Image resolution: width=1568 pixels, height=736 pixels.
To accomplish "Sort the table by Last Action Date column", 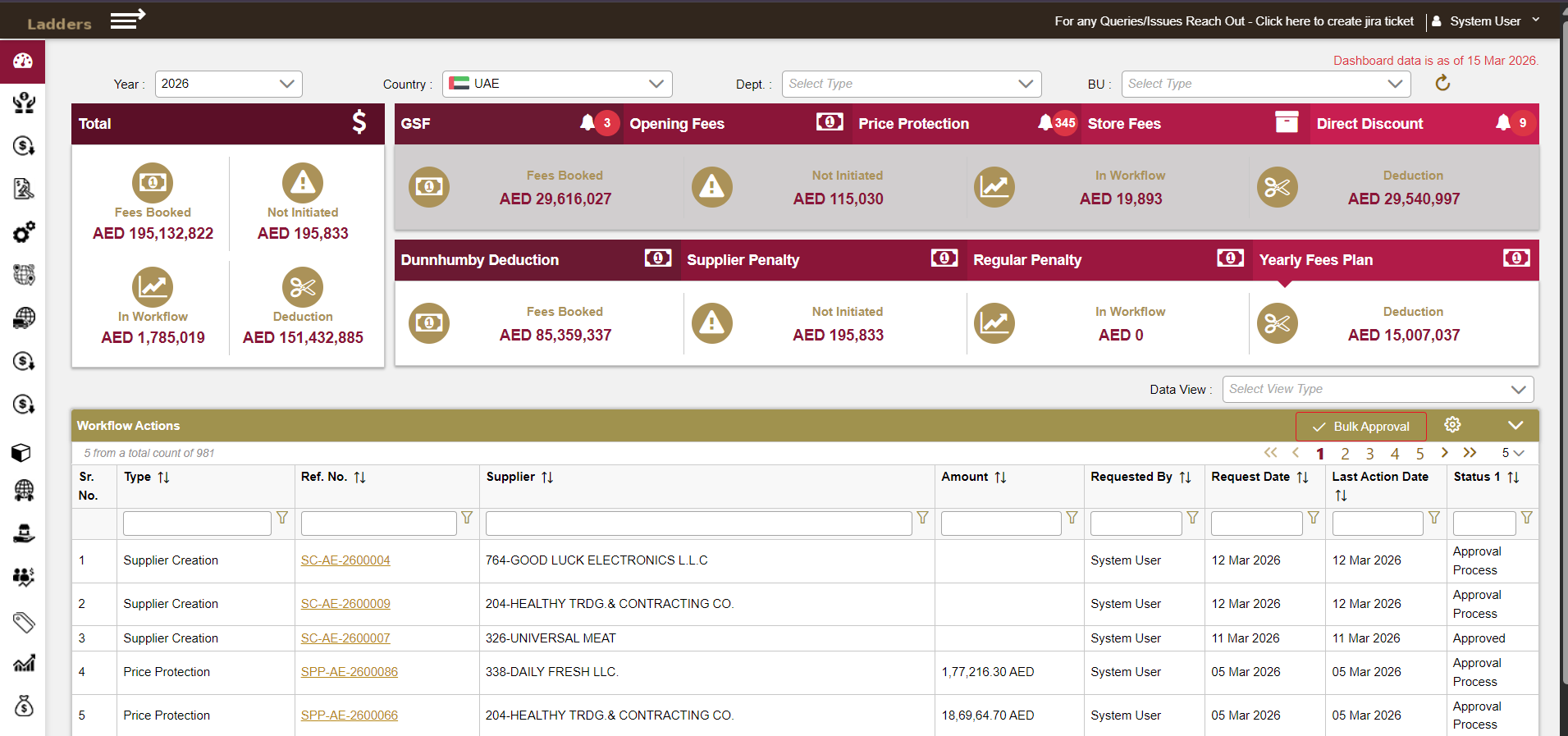I will [1341, 496].
